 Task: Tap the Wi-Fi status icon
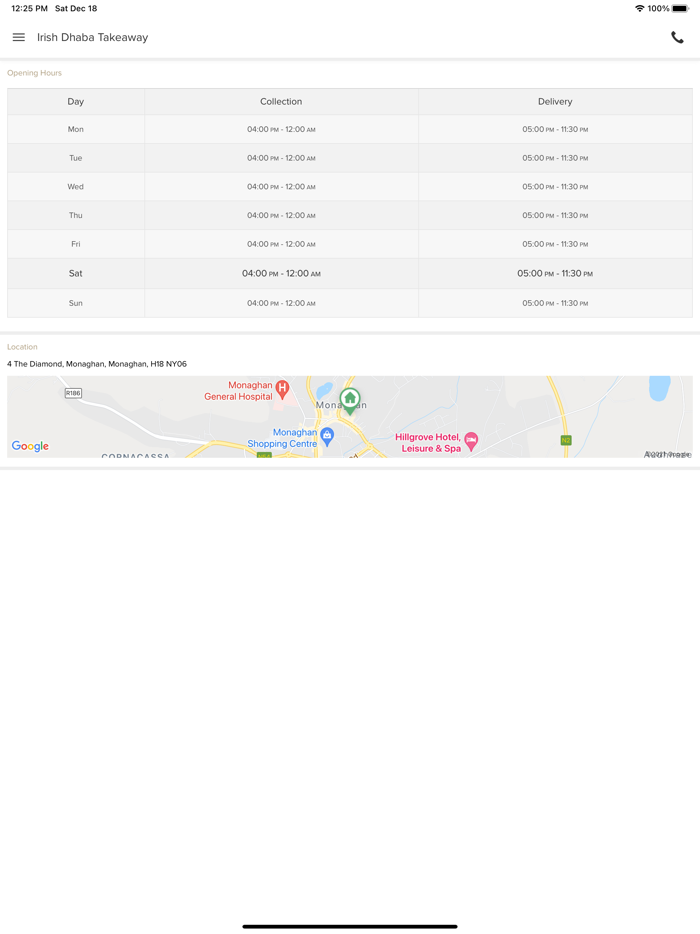[x=640, y=8]
